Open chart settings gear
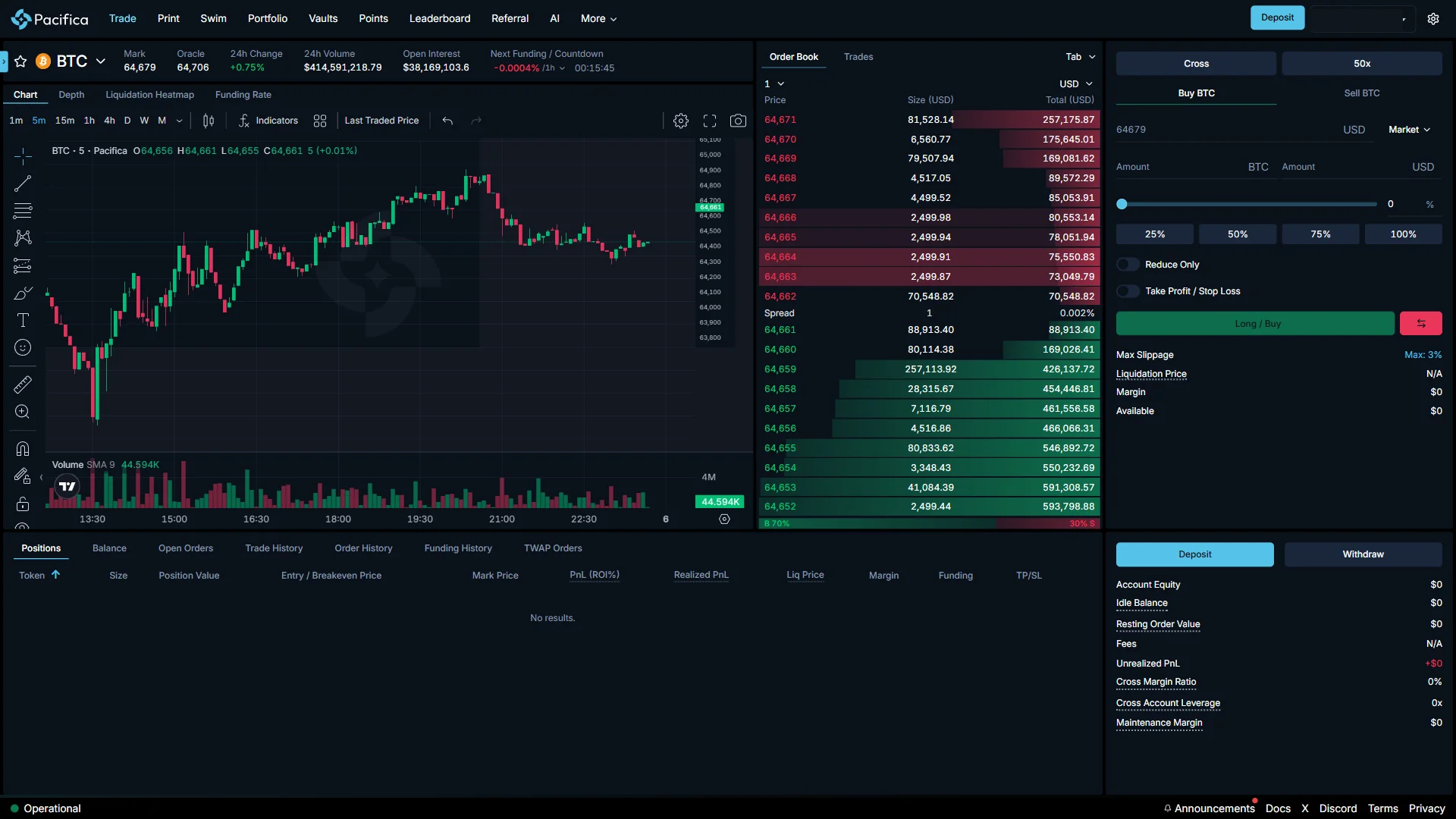Image resolution: width=1456 pixels, height=819 pixels. tap(681, 121)
